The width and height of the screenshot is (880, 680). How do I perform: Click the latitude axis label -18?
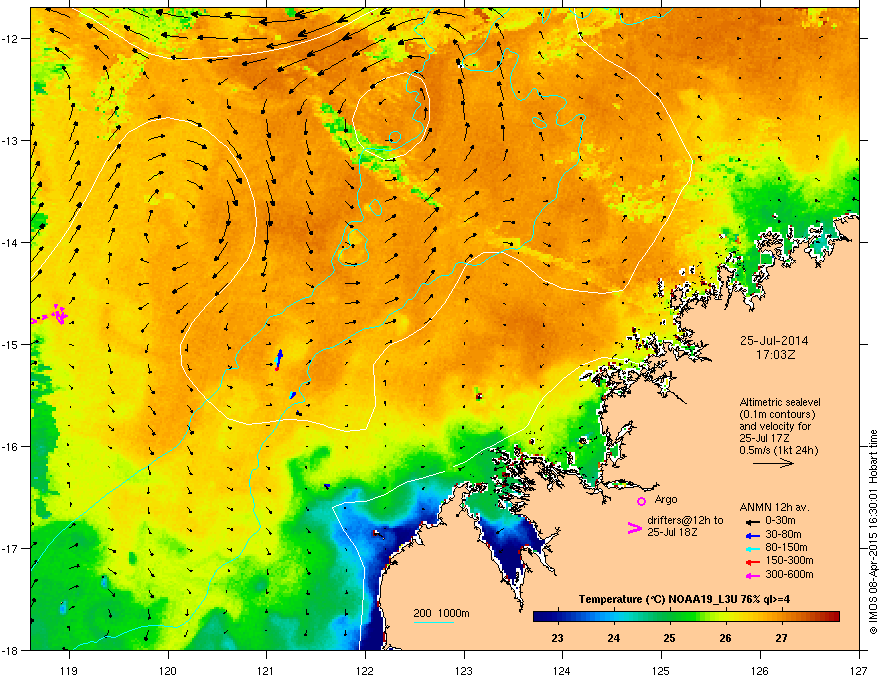pyautogui.click(x=11, y=650)
